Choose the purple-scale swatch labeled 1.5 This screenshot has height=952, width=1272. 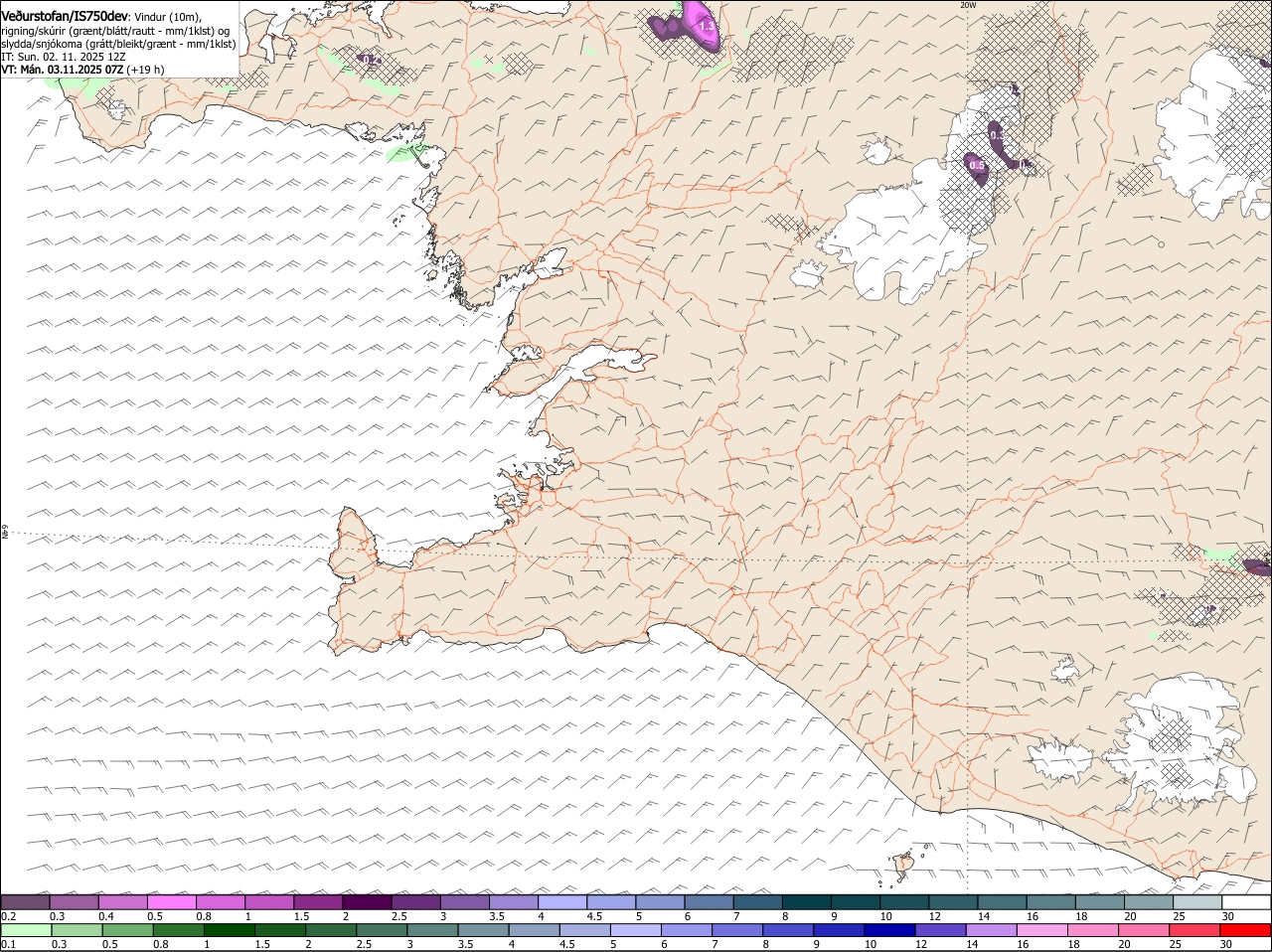tap(317, 901)
